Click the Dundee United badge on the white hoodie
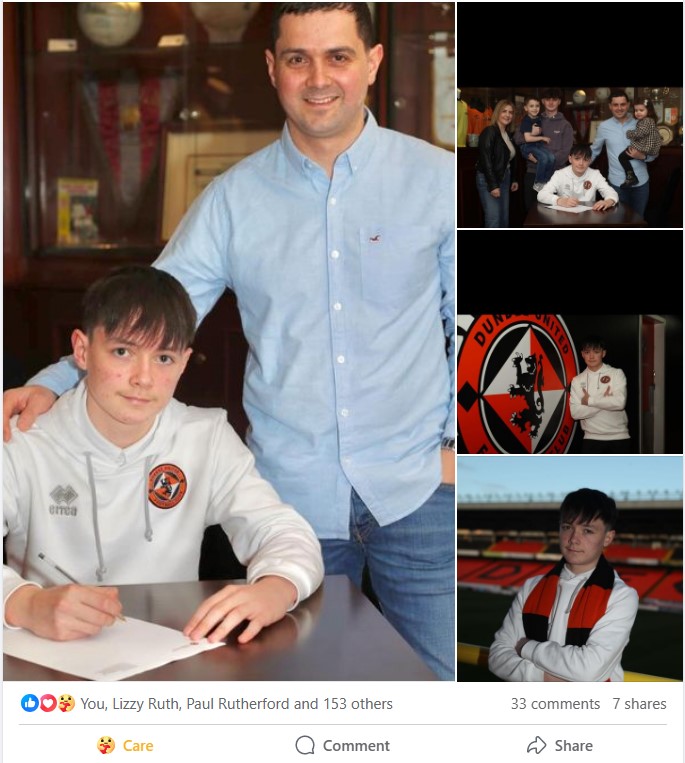 [167, 486]
